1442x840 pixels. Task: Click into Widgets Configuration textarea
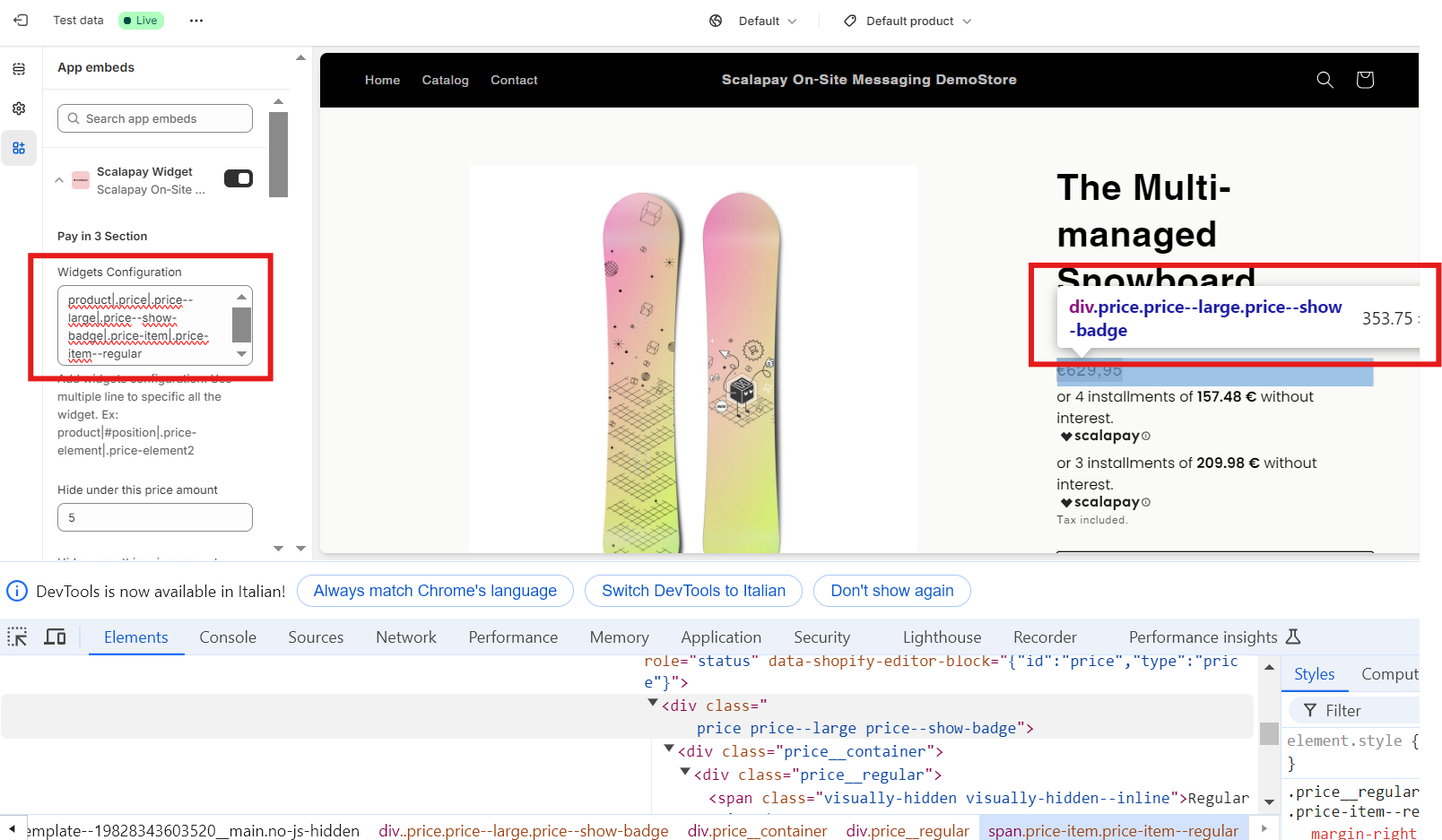pos(145,326)
